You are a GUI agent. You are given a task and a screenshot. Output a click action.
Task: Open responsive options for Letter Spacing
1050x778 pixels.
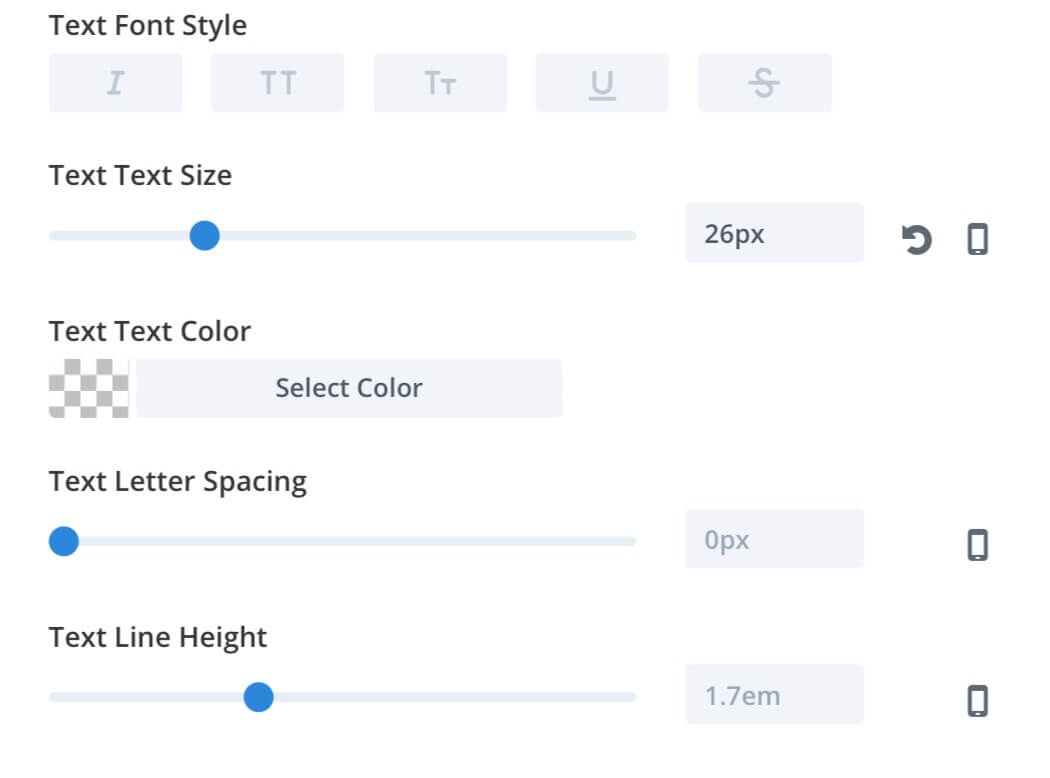[x=978, y=544]
